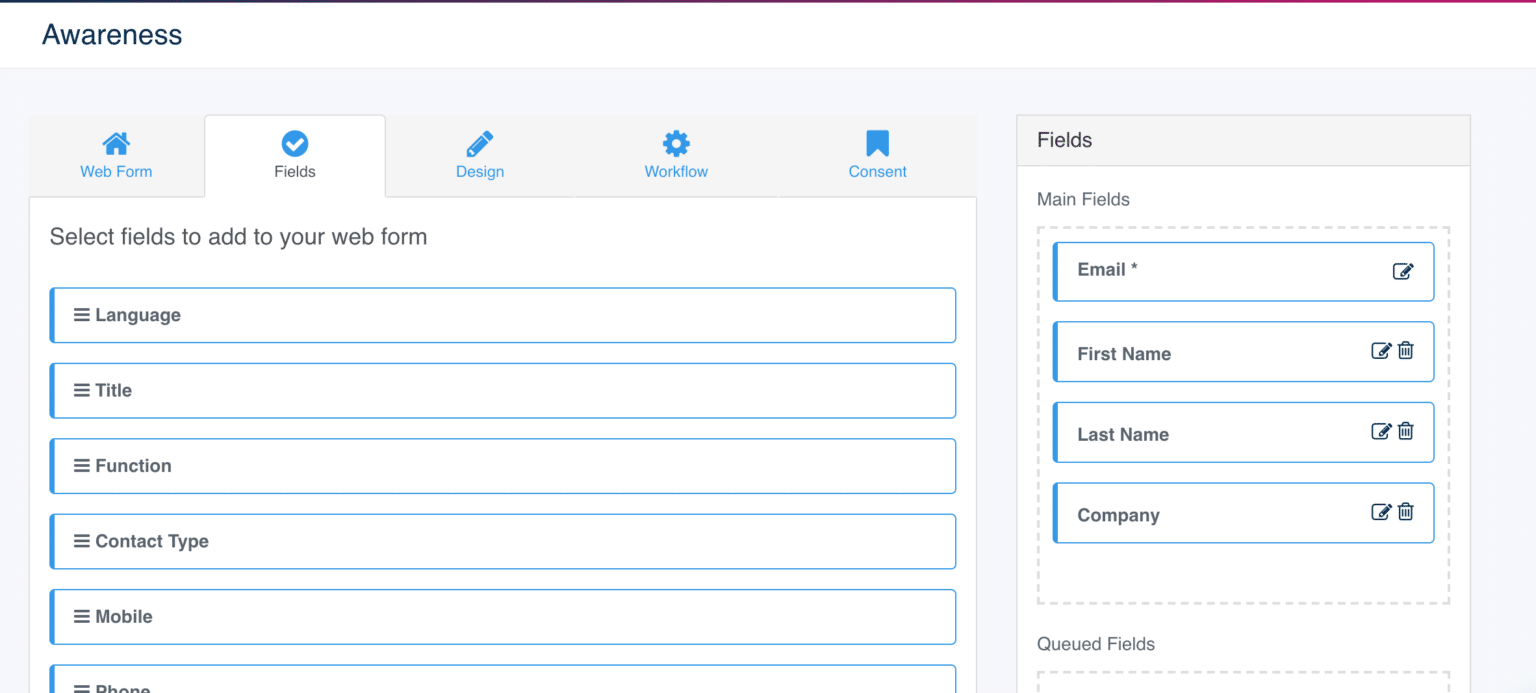Edit the Last Name field with pencil icon
This screenshot has height=693, width=1536.
click(1381, 431)
